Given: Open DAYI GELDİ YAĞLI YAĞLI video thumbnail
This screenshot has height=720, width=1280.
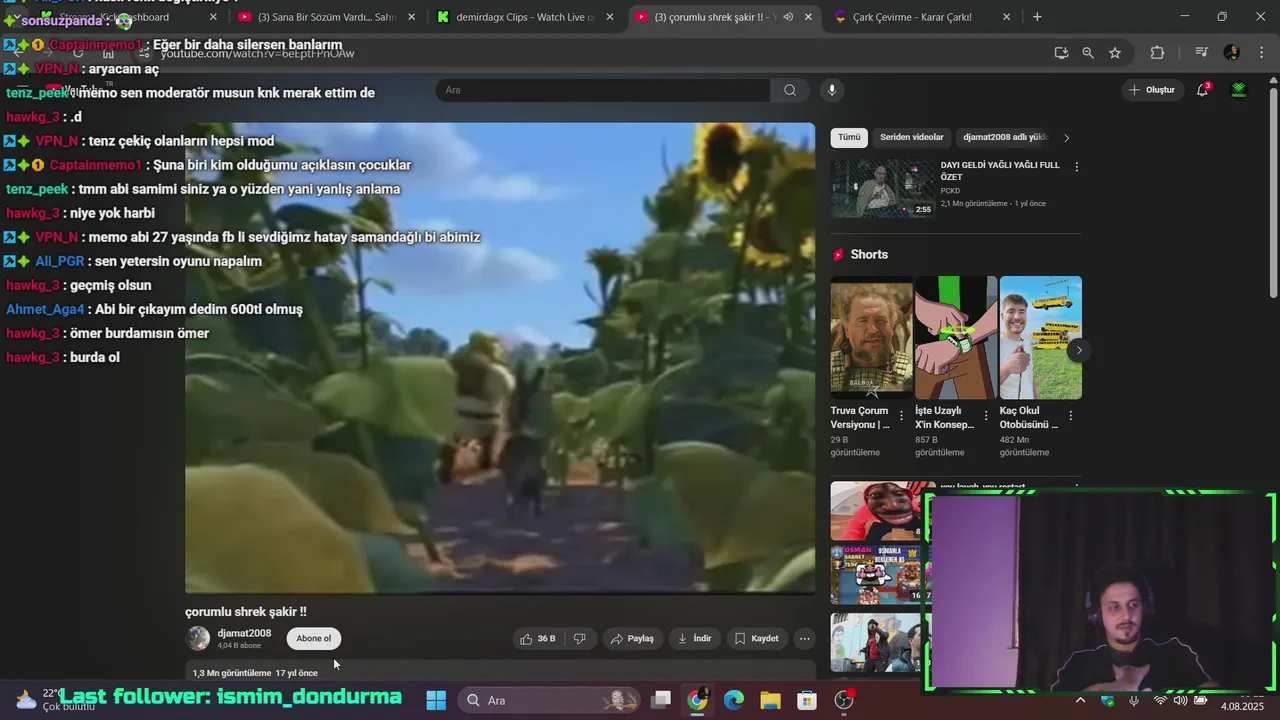Looking at the screenshot, I should coord(883,188).
